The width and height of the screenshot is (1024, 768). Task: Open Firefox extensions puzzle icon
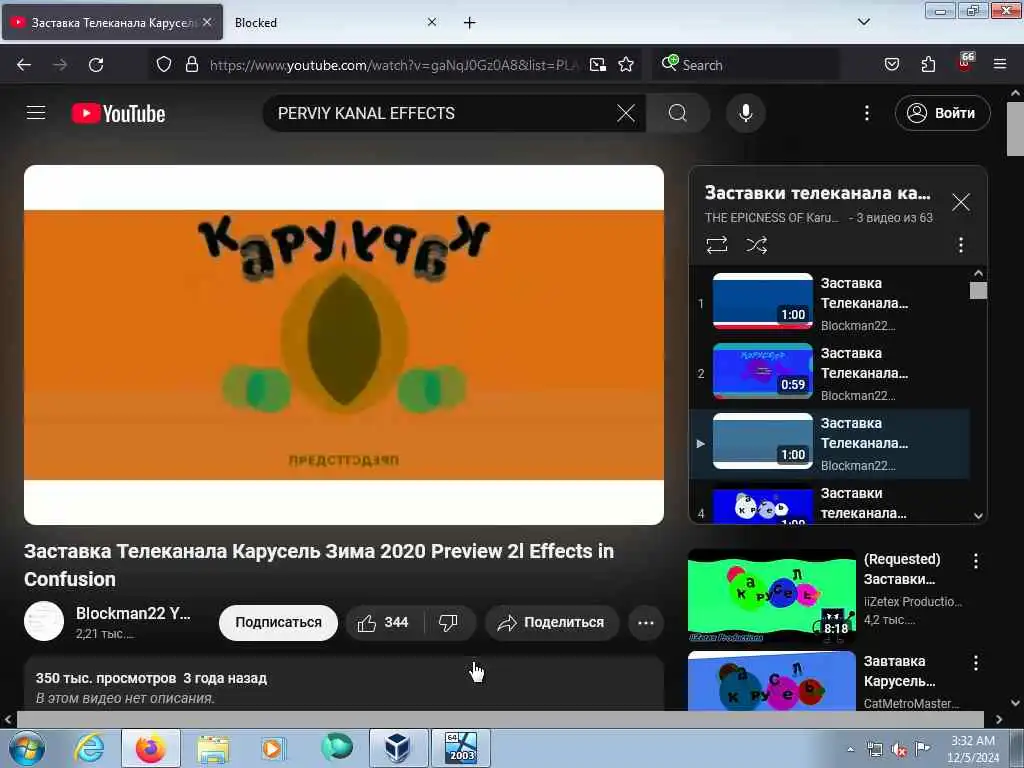click(x=928, y=65)
